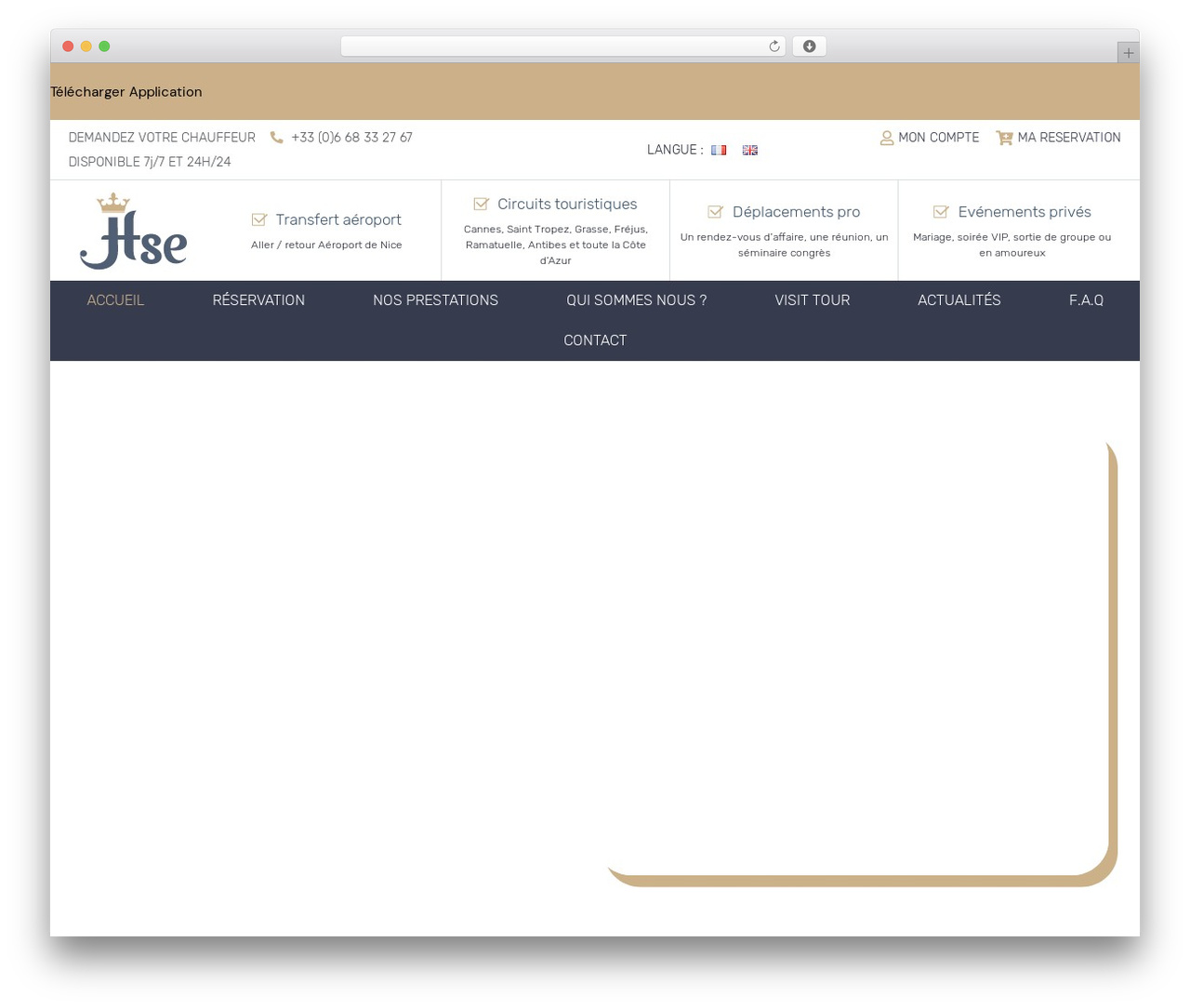This screenshot has width=1190, height=1008.
Task: Open the Actualités menu item
Action: coord(959,300)
